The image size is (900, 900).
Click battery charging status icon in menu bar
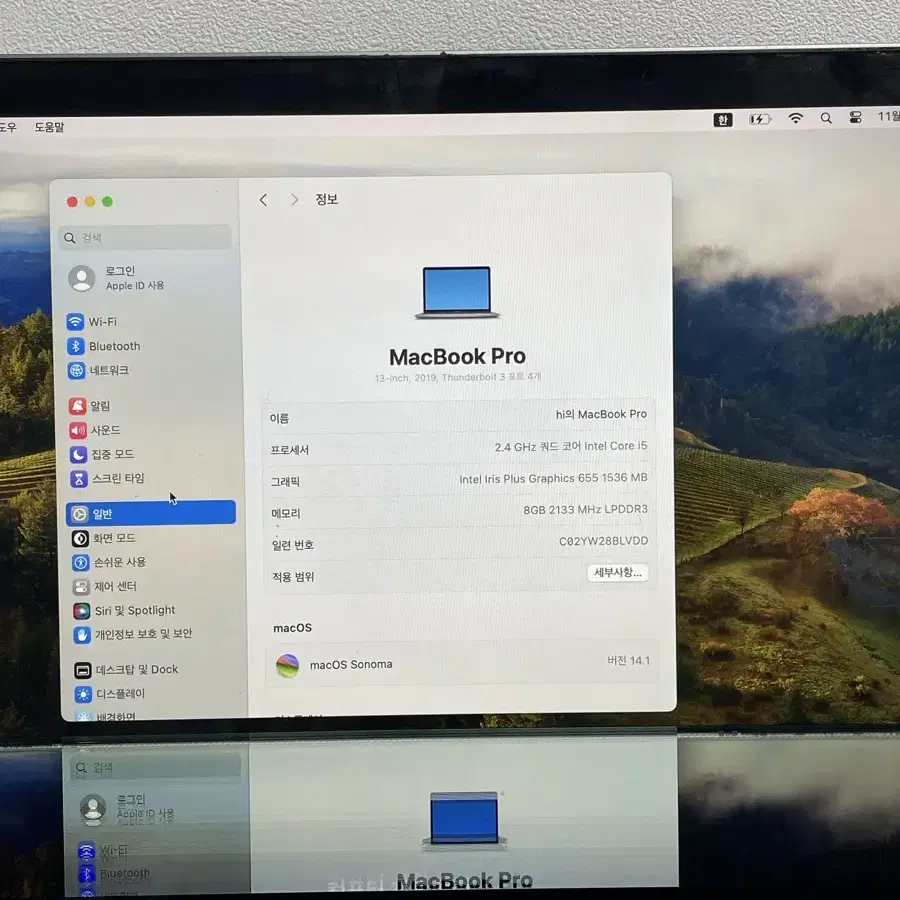(x=760, y=119)
